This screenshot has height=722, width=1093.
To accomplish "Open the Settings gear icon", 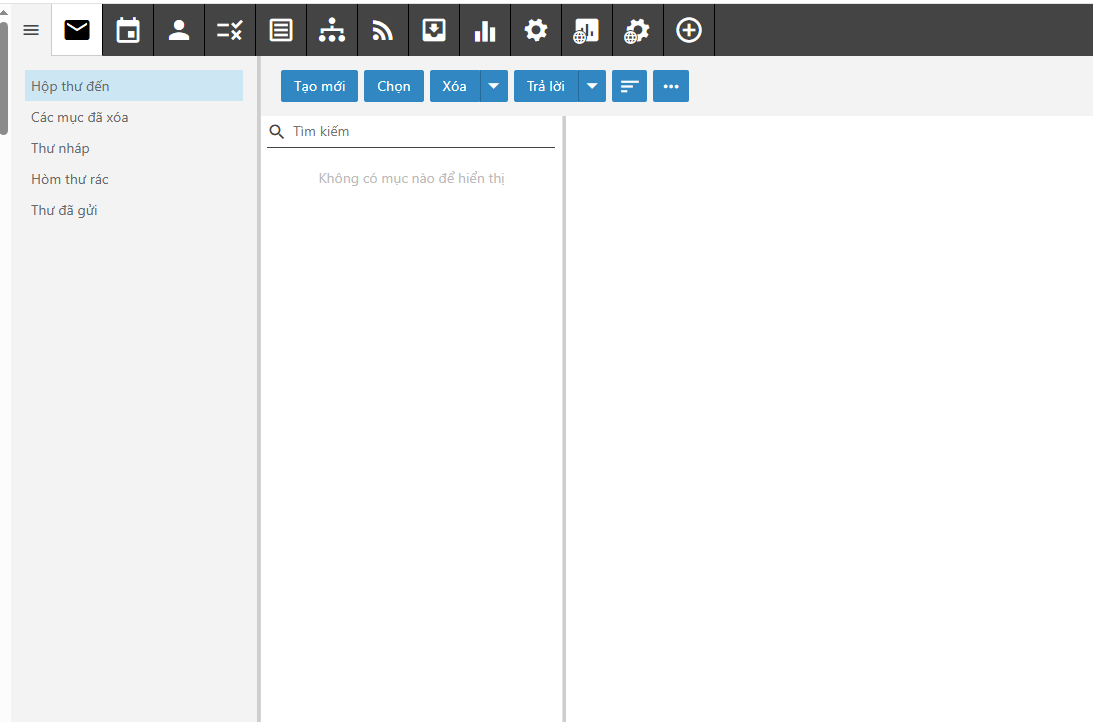I will (x=536, y=30).
